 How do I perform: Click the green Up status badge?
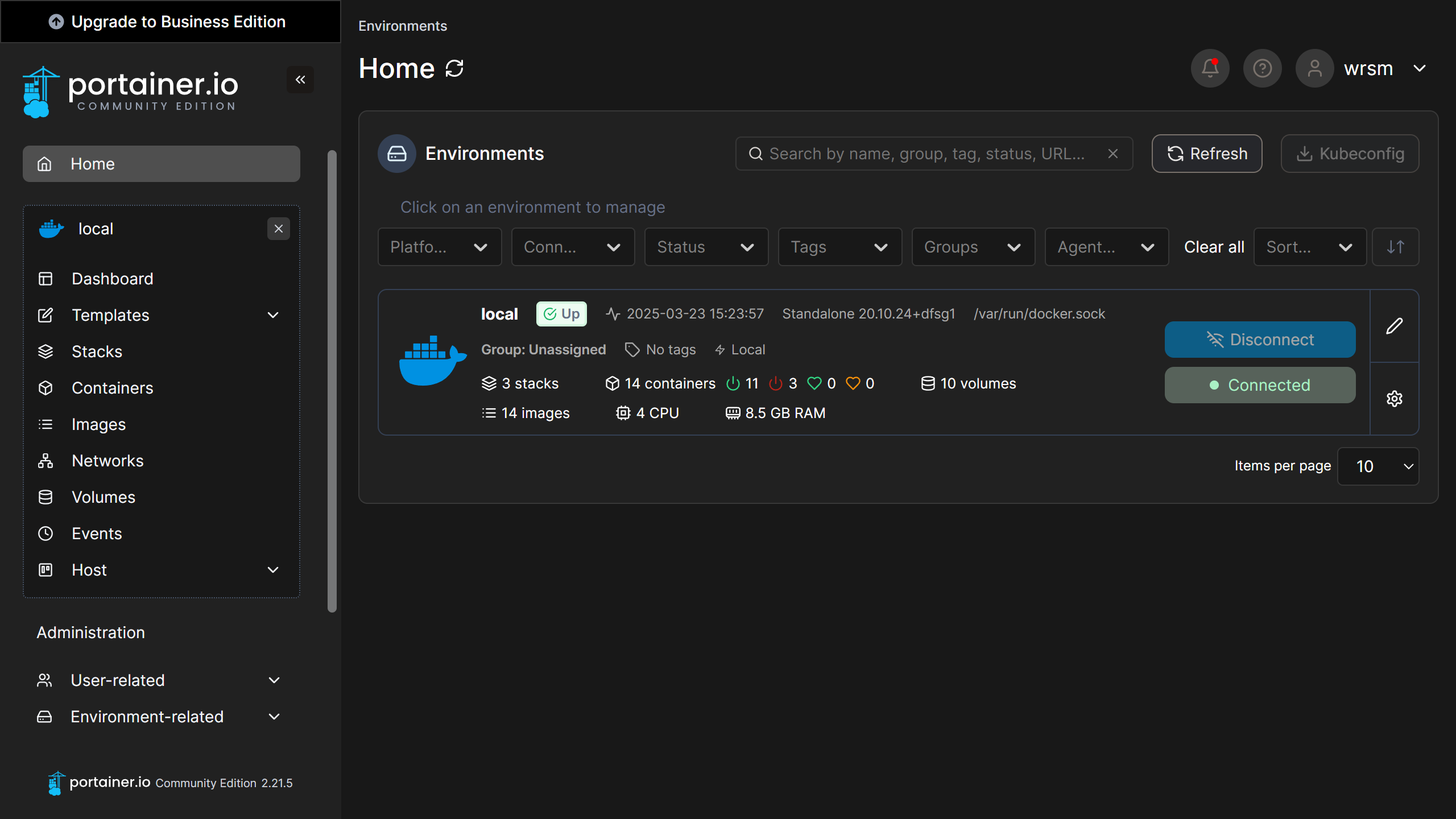click(x=561, y=314)
